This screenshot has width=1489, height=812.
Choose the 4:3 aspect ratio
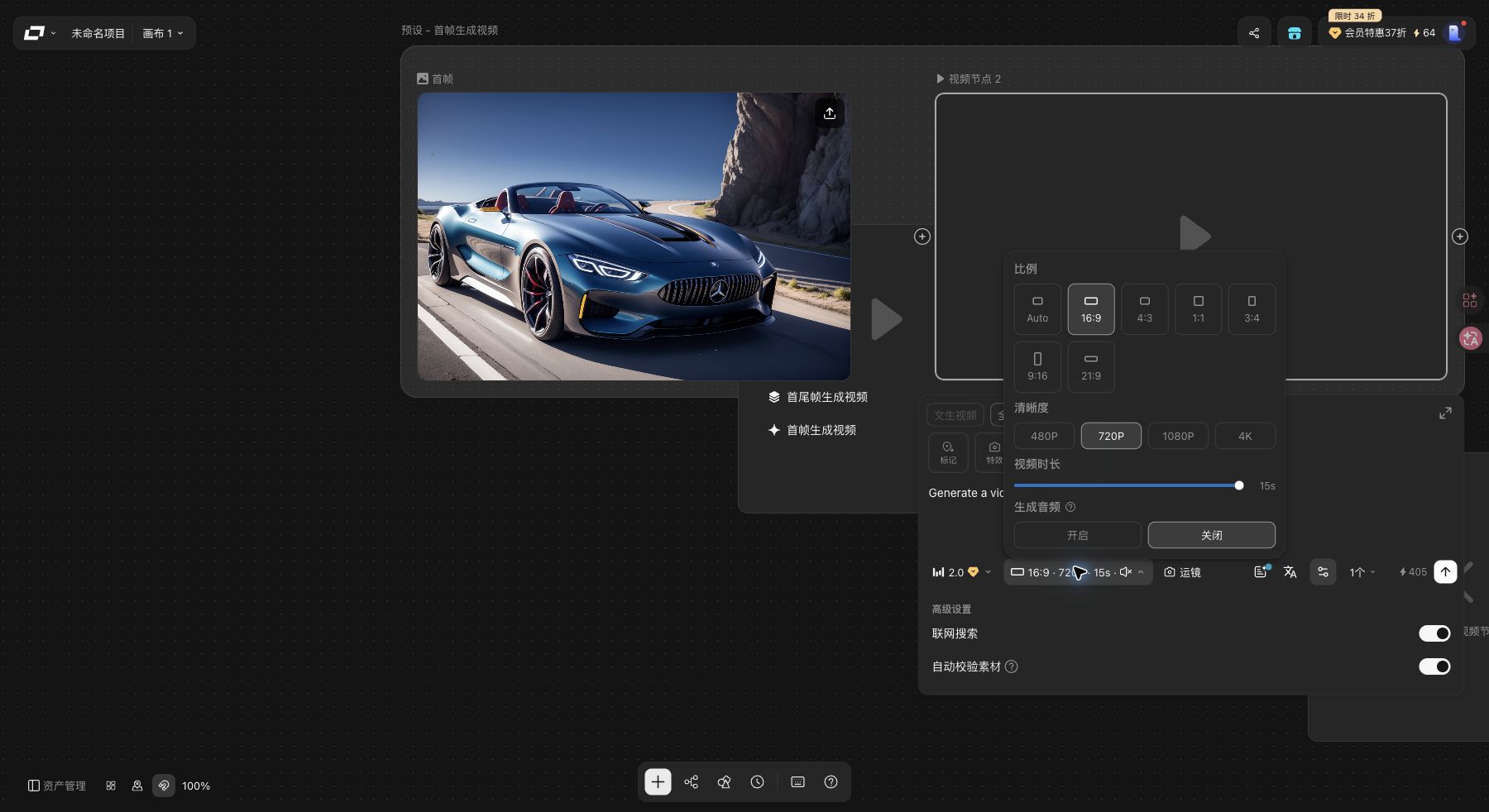[1145, 309]
